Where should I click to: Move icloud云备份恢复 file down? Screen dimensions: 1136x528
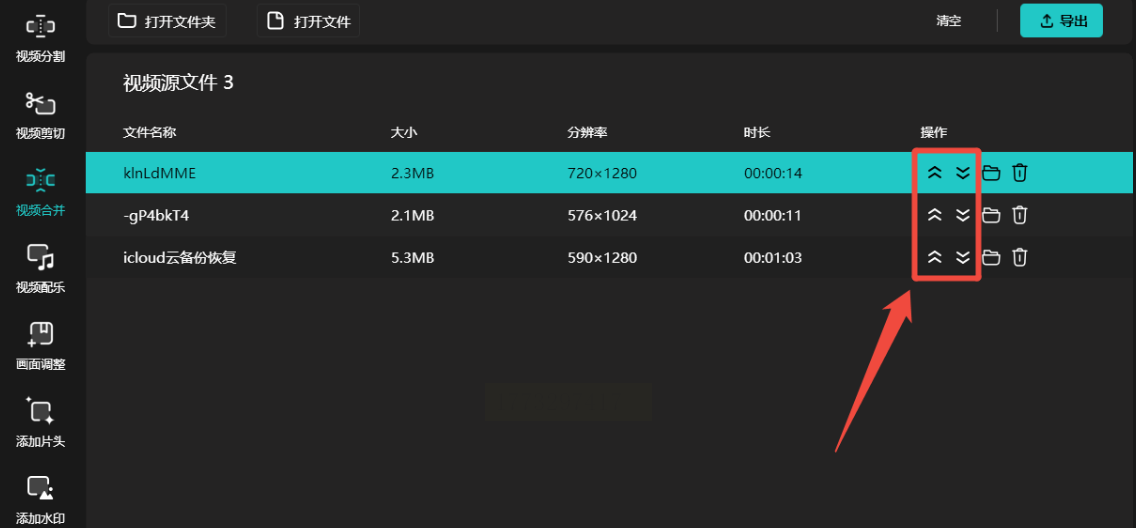point(962,258)
